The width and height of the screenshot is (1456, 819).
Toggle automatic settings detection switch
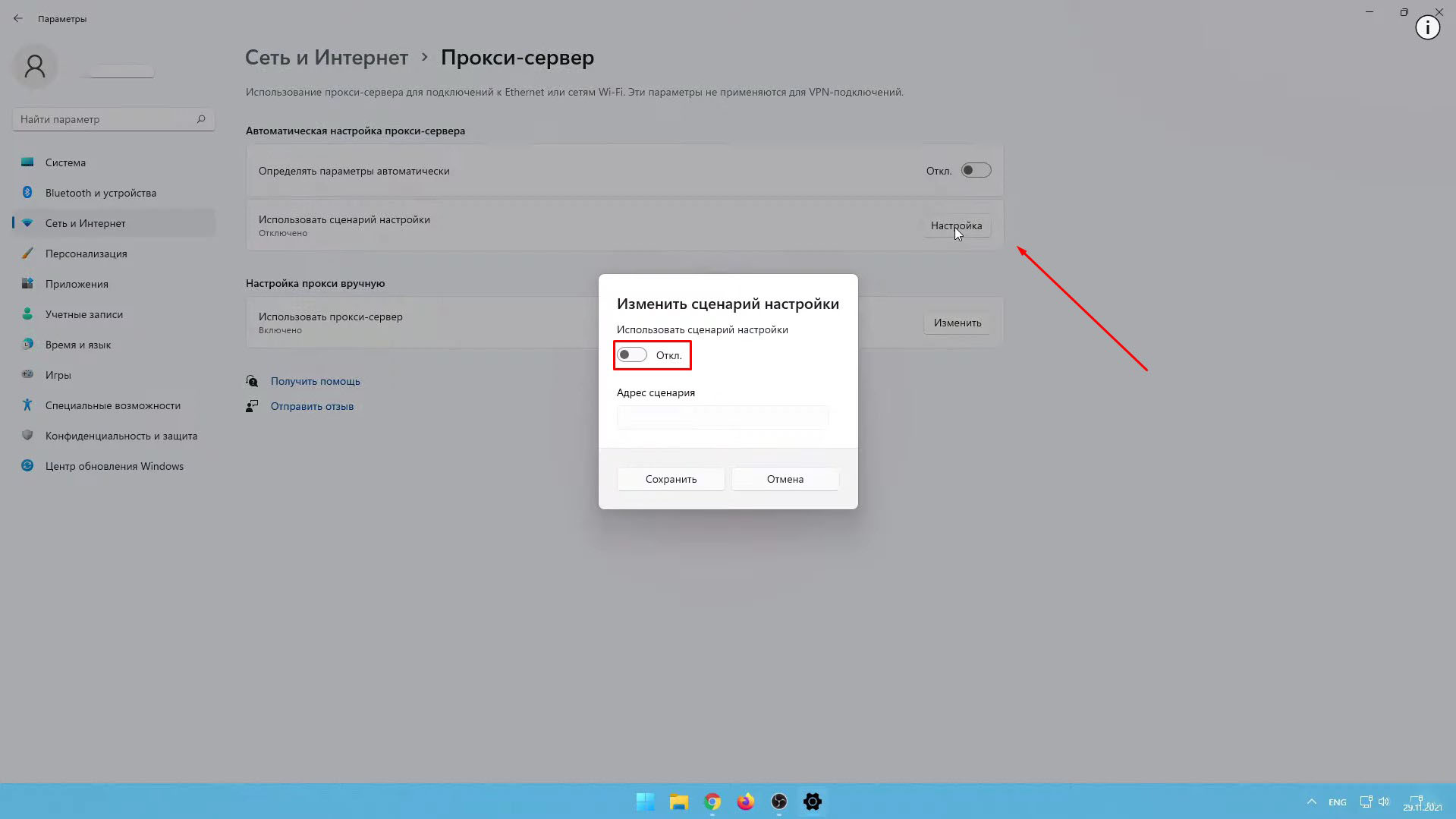pyautogui.click(x=976, y=170)
